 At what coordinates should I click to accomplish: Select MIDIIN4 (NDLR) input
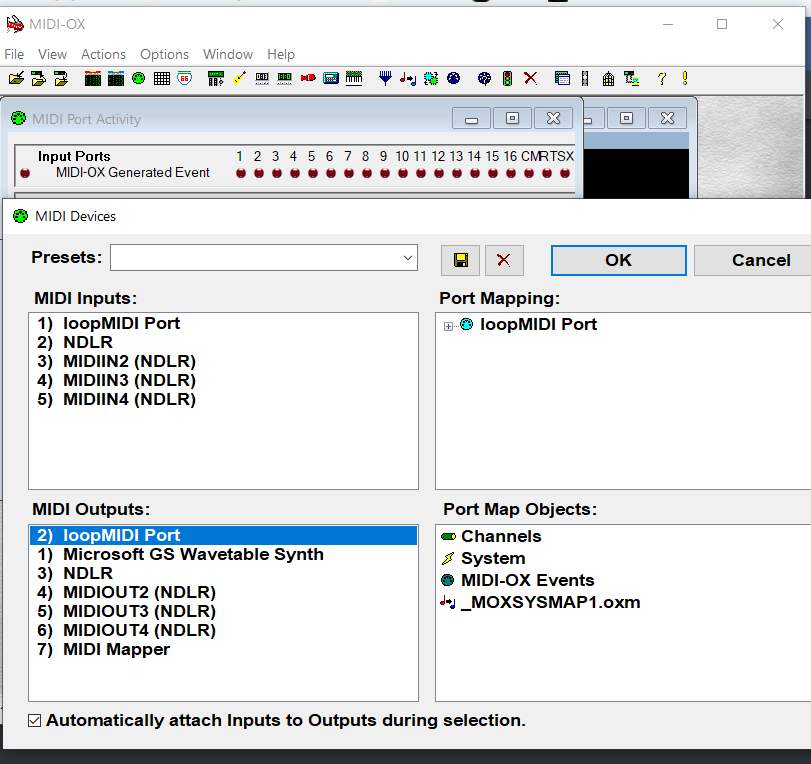[x=223, y=400]
